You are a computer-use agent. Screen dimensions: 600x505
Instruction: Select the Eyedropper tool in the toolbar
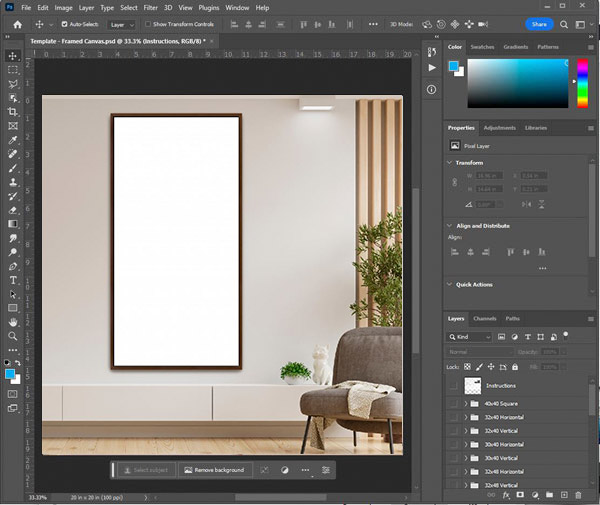pyautogui.click(x=13, y=141)
